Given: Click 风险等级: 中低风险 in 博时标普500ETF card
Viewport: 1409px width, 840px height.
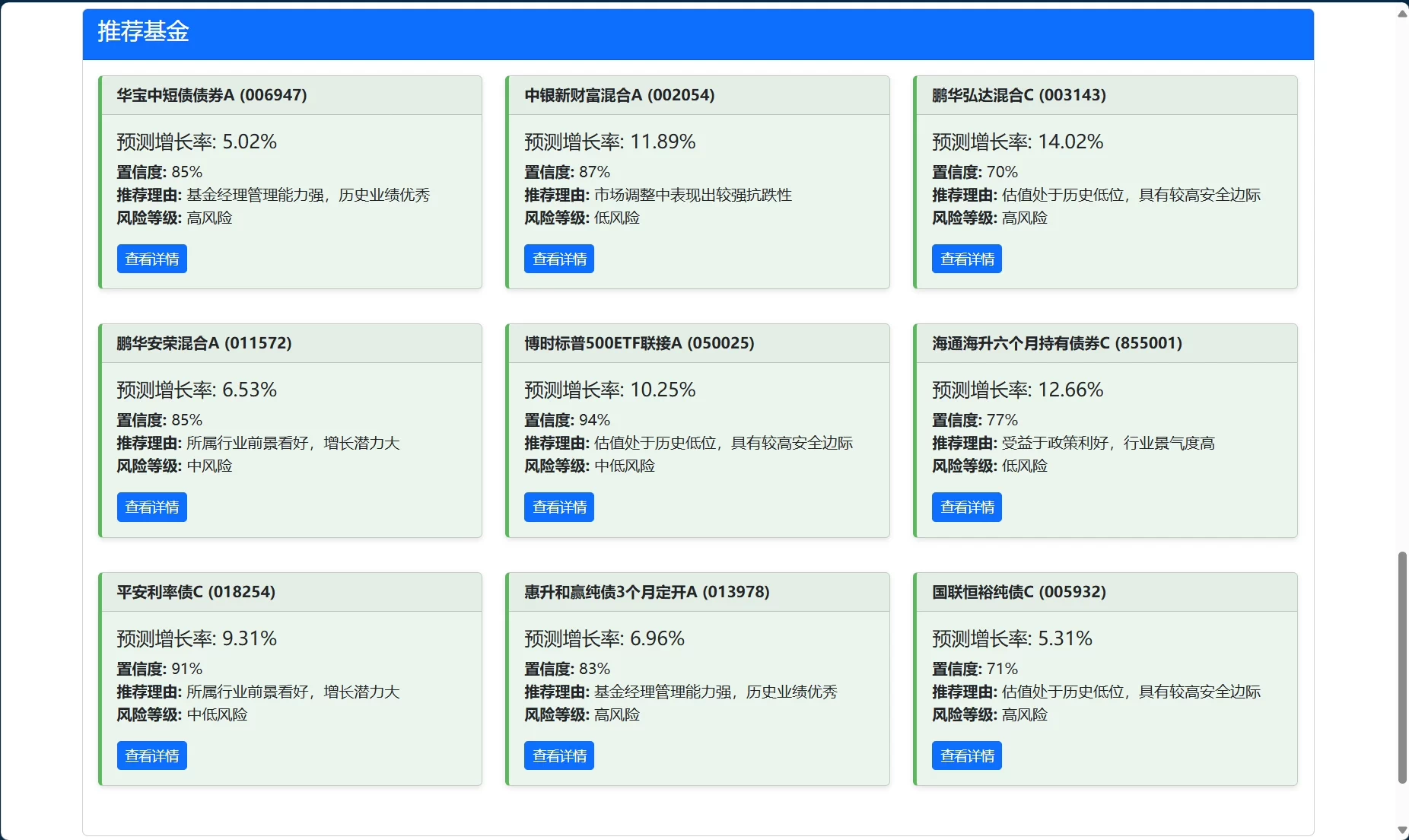Looking at the screenshot, I should [x=590, y=466].
